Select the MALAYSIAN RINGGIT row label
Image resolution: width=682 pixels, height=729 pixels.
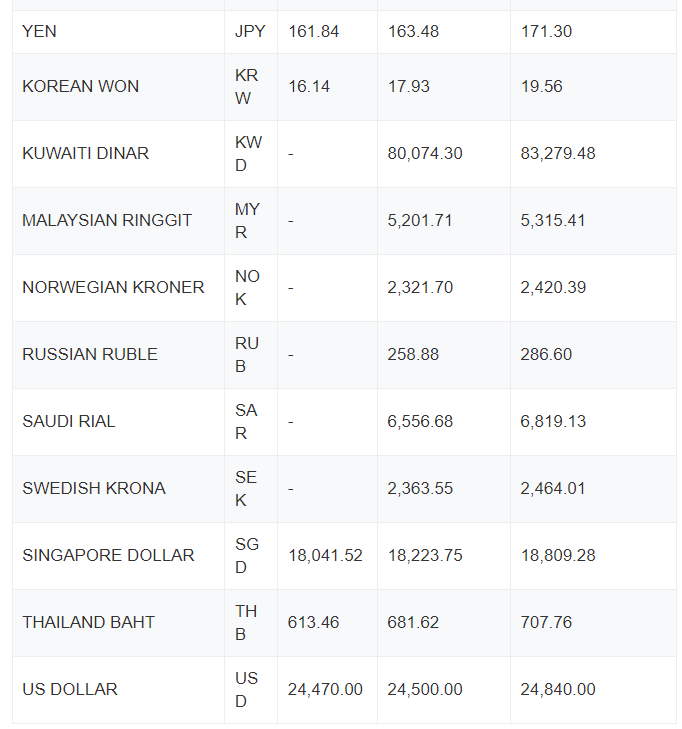107,220
